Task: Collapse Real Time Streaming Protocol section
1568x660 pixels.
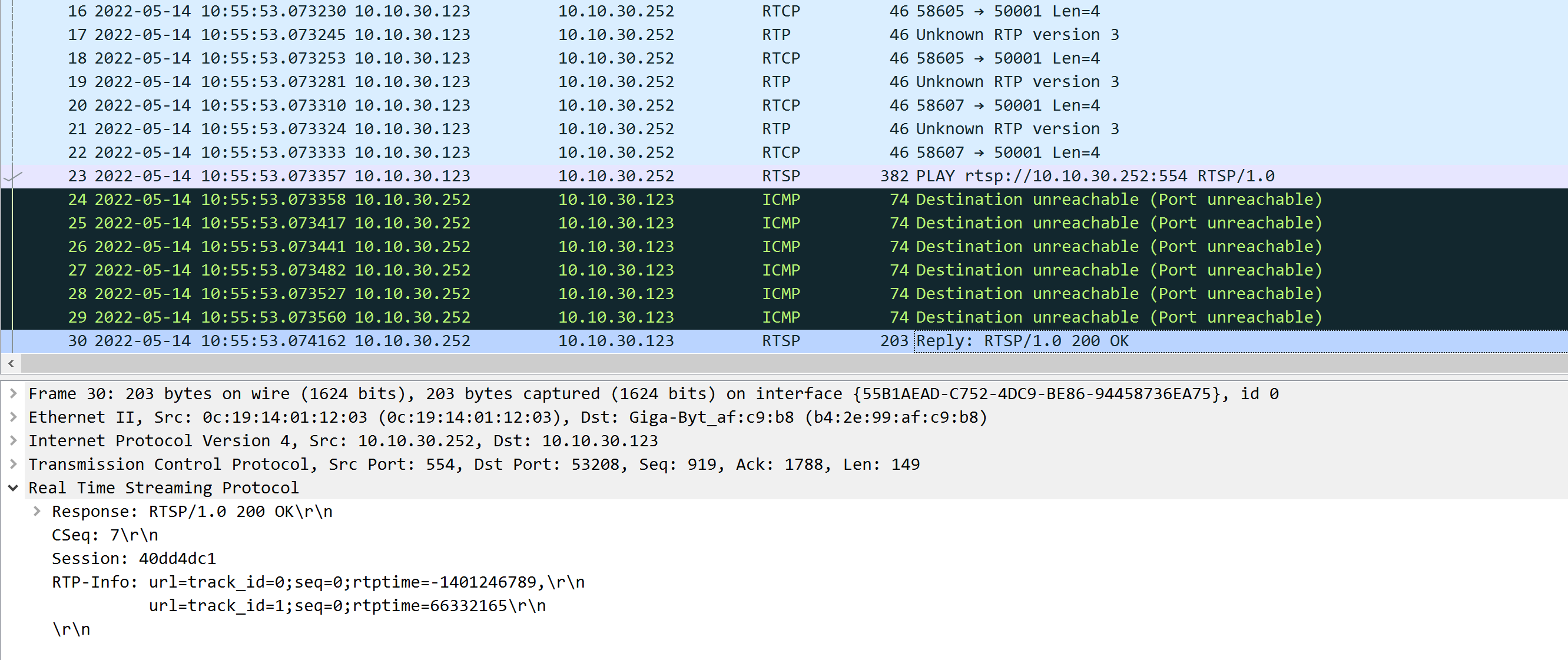Action: [x=13, y=487]
